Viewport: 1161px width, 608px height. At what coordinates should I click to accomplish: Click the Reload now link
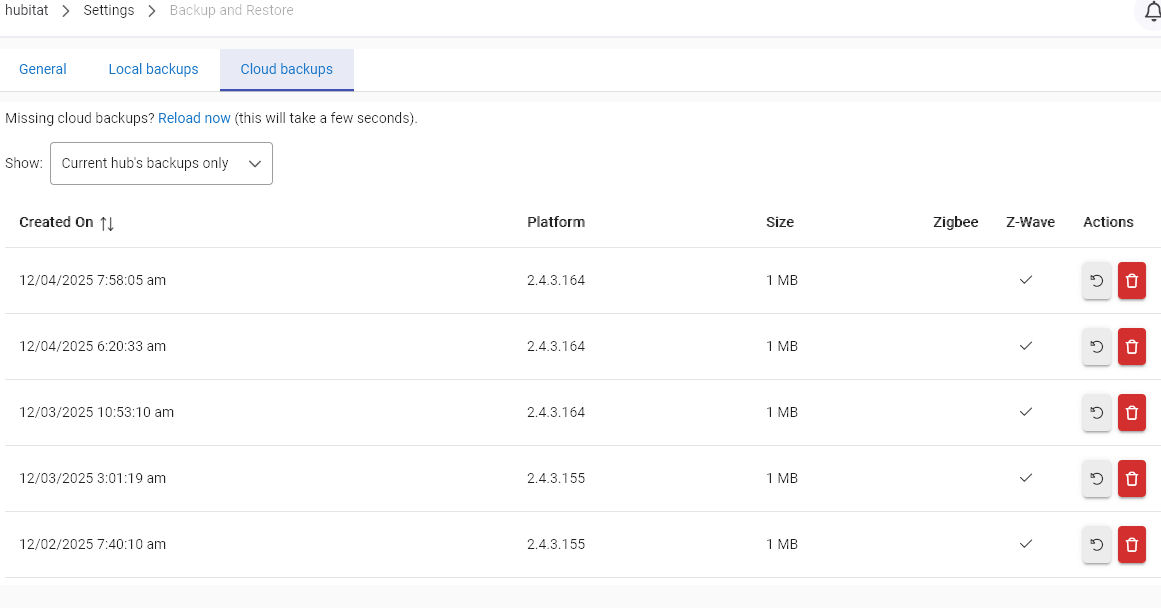[x=194, y=118]
